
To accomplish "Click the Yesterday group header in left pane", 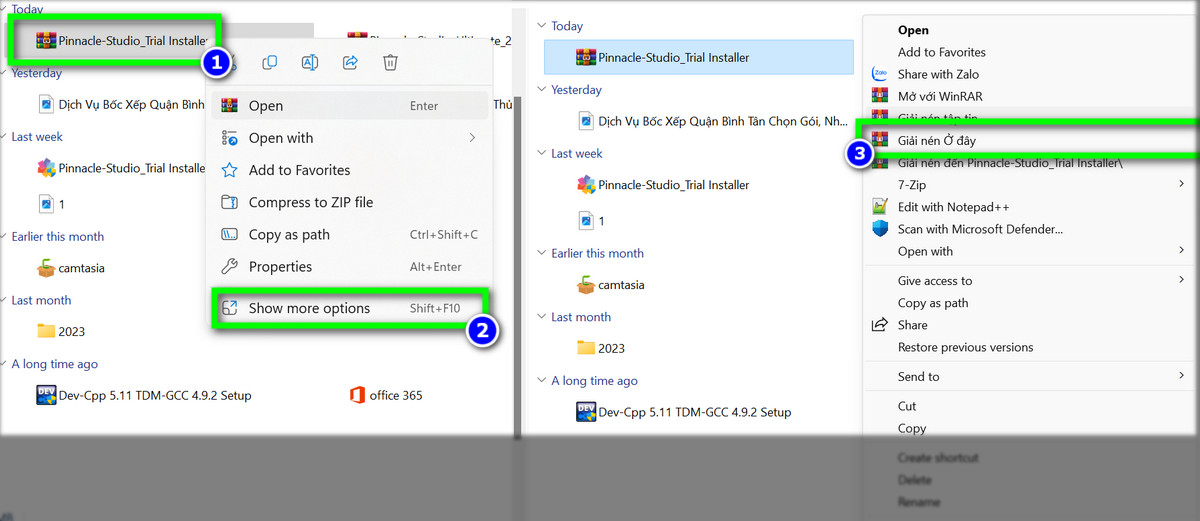I will (36, 73).
